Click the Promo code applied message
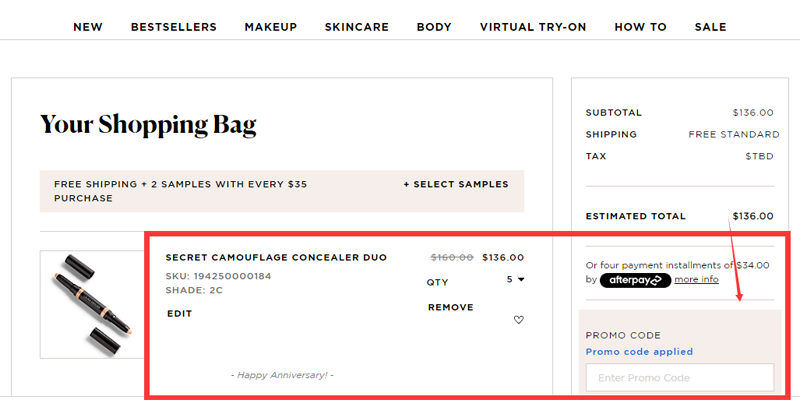Screen dimensions: 800x400 (639, 352)
